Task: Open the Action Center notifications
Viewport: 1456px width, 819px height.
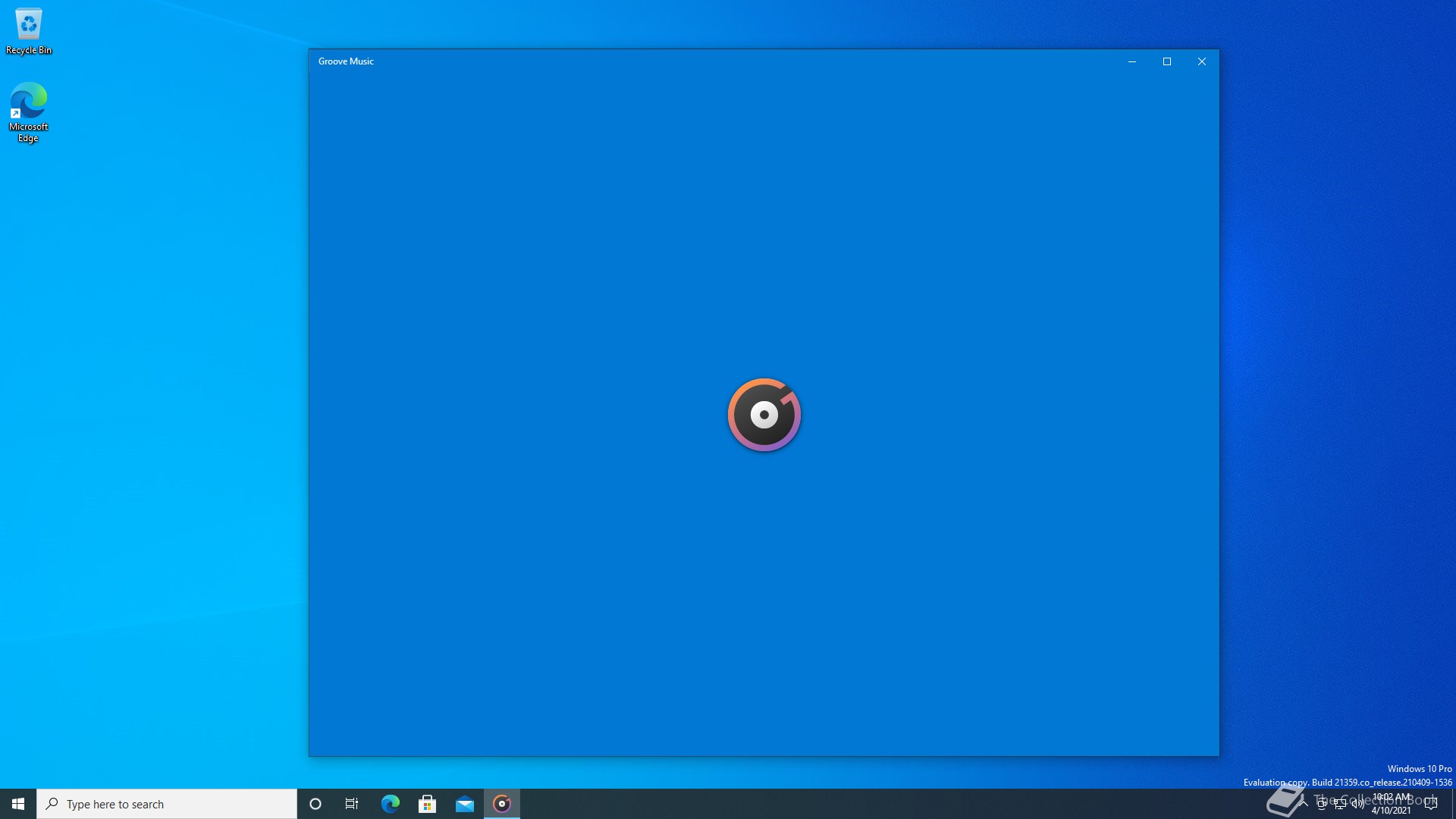Action: pos(1431,804)
